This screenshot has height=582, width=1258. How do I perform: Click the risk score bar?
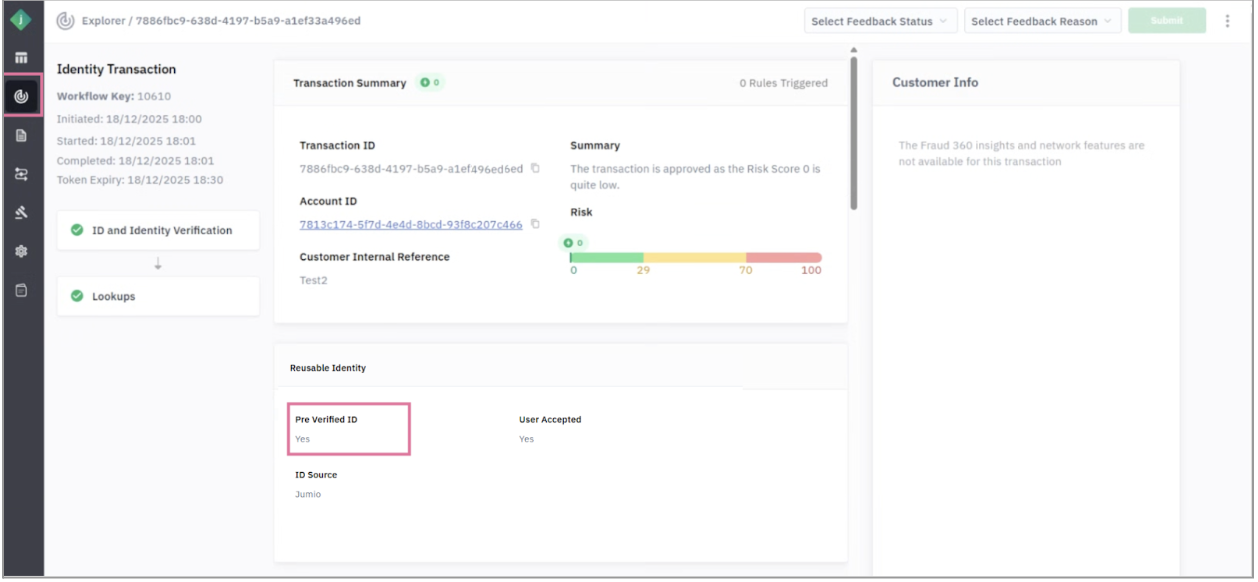tap(695, 258)
